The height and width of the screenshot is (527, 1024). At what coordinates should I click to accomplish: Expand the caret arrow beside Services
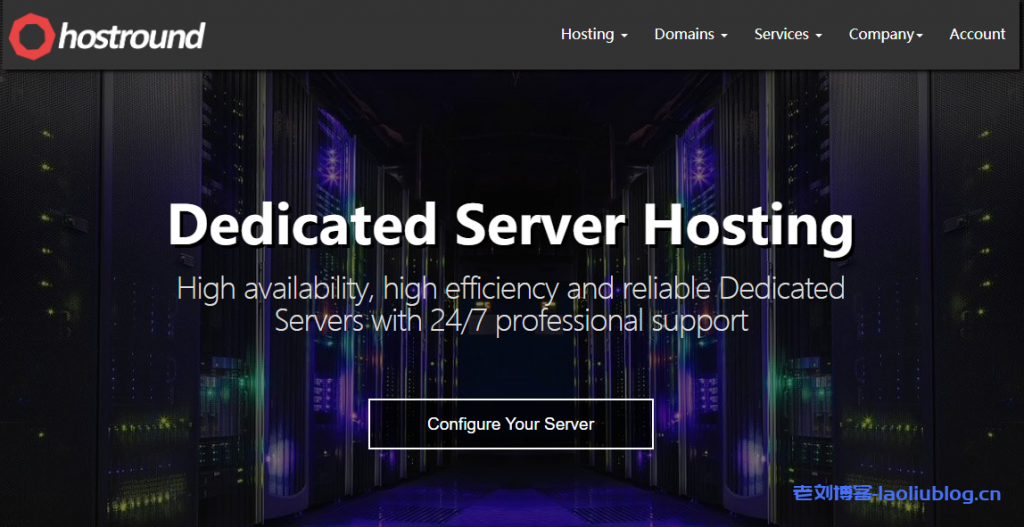(x=818, y=36)
